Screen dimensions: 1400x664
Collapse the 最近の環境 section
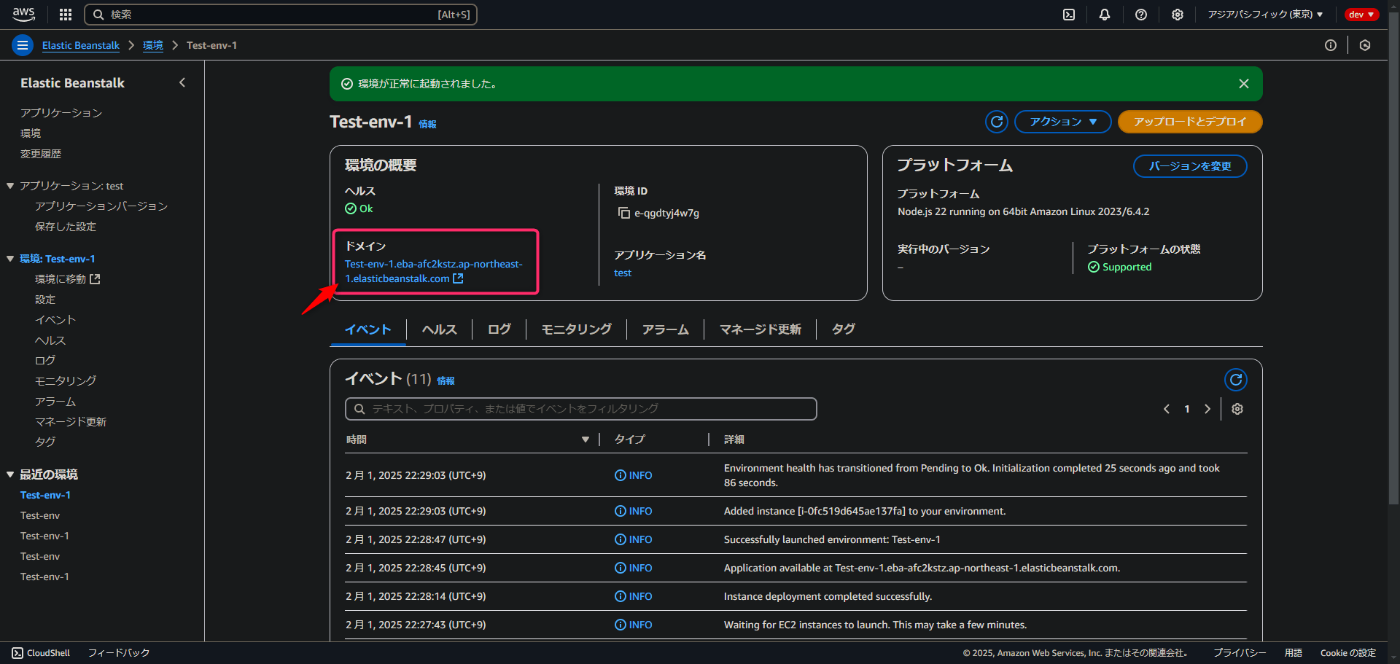pos(10,475)
